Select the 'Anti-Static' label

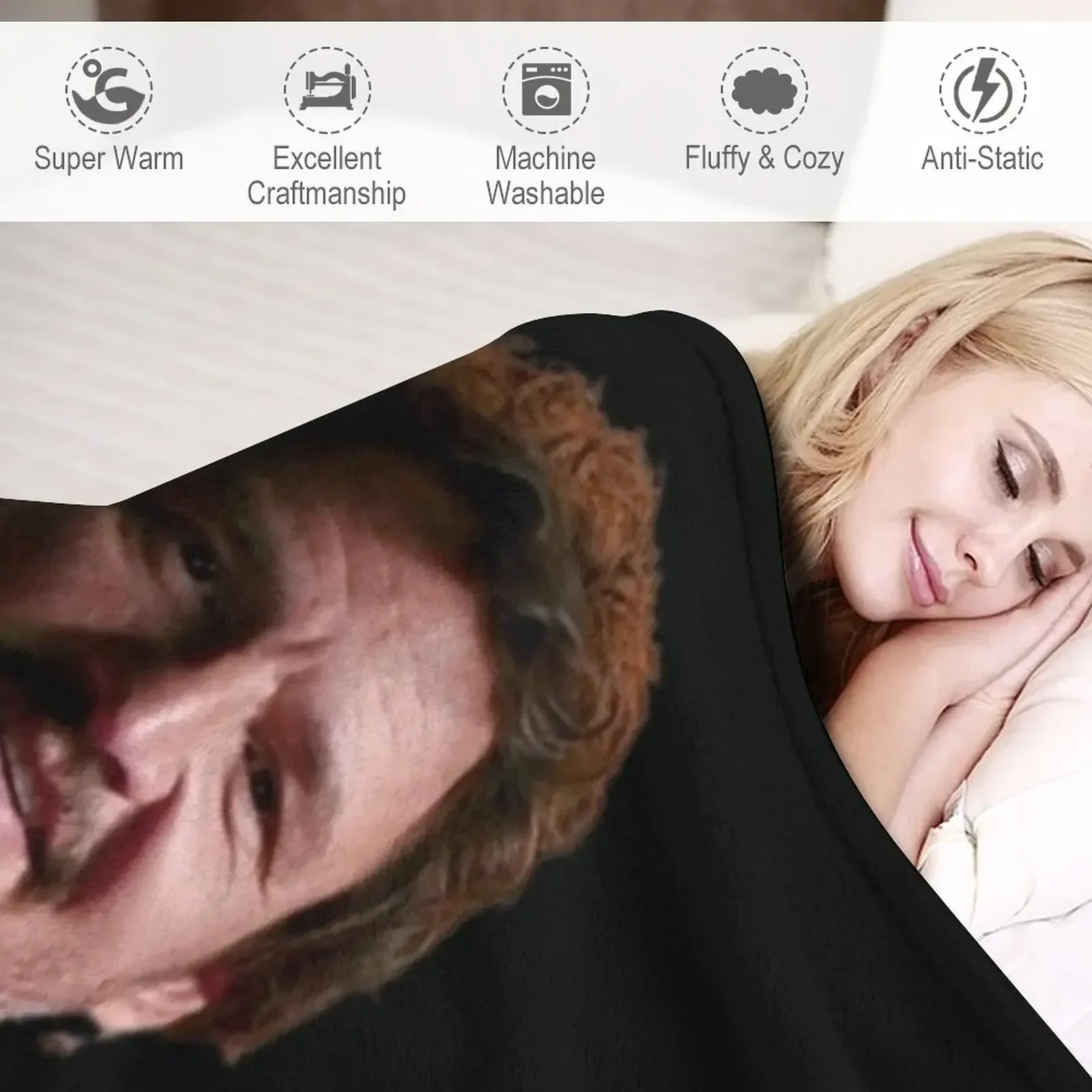click(983, 159)
